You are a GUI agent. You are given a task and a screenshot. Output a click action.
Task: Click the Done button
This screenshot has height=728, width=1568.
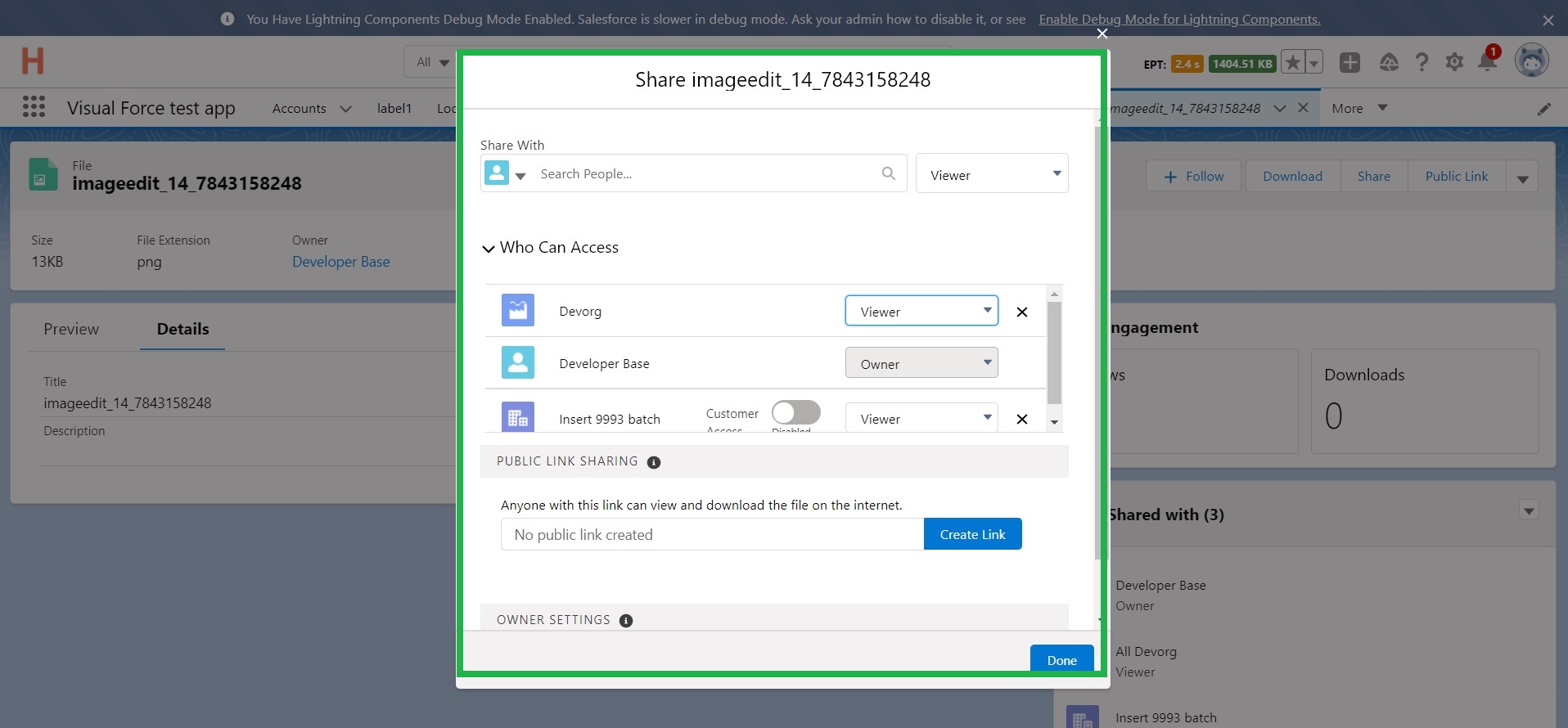[x=1061, y=659]
